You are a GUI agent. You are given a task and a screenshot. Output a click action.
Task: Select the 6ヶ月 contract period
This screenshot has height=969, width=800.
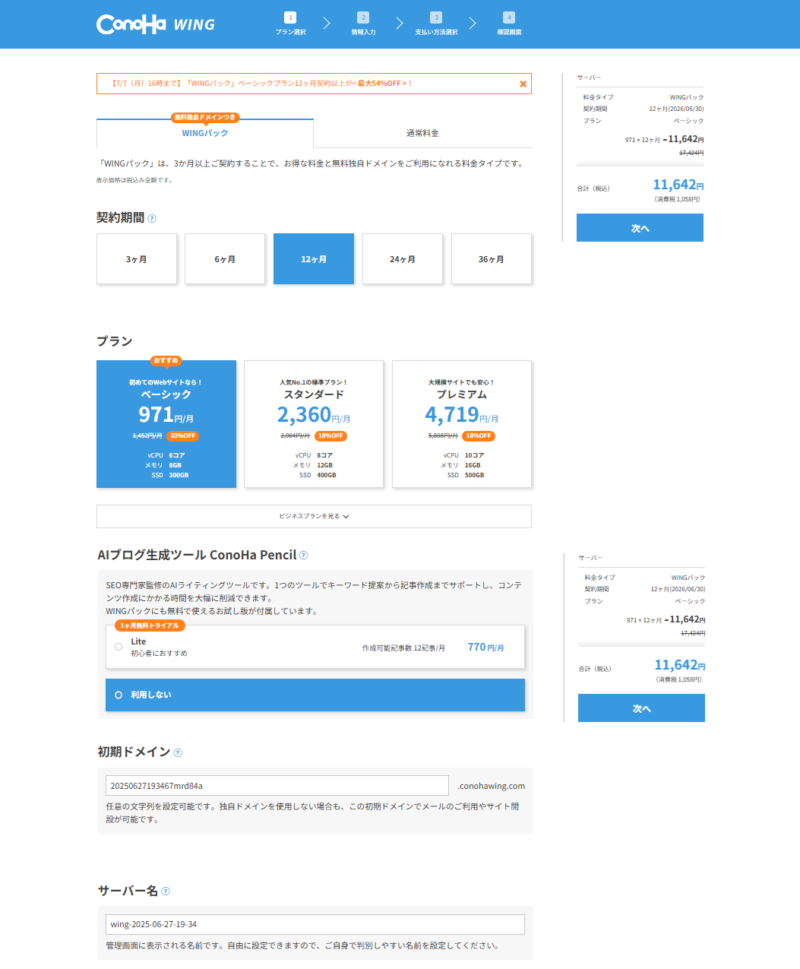click(x=225, y=259)
